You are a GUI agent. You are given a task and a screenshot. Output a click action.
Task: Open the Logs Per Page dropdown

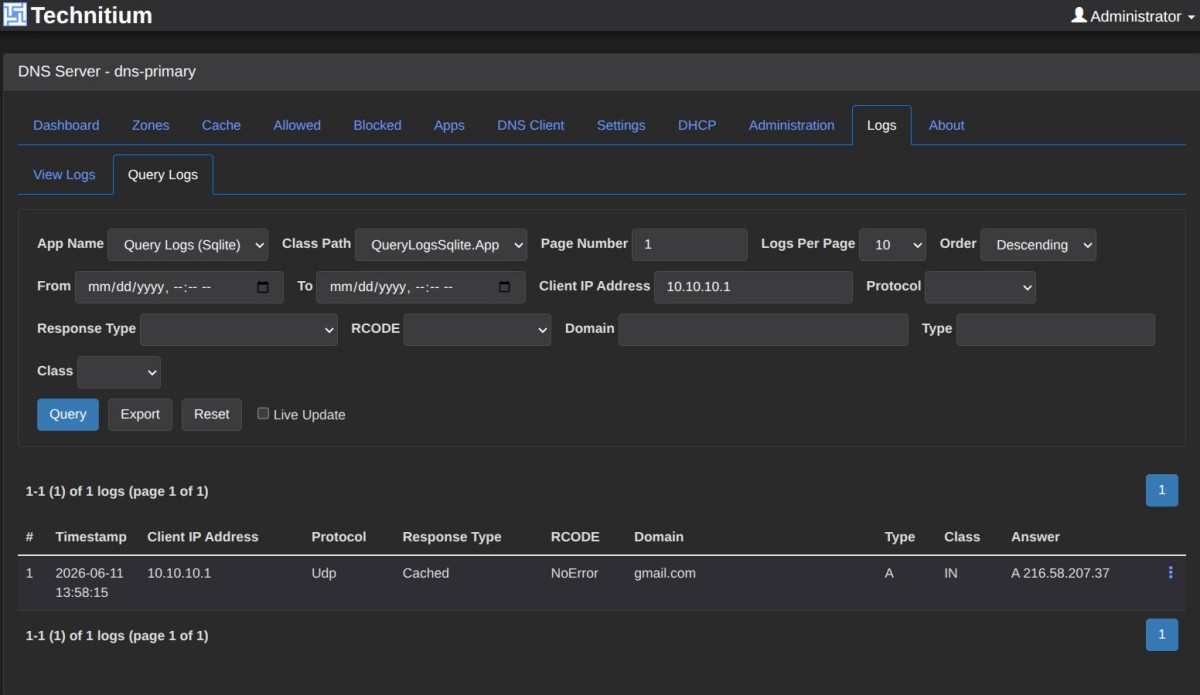[893, 245]
